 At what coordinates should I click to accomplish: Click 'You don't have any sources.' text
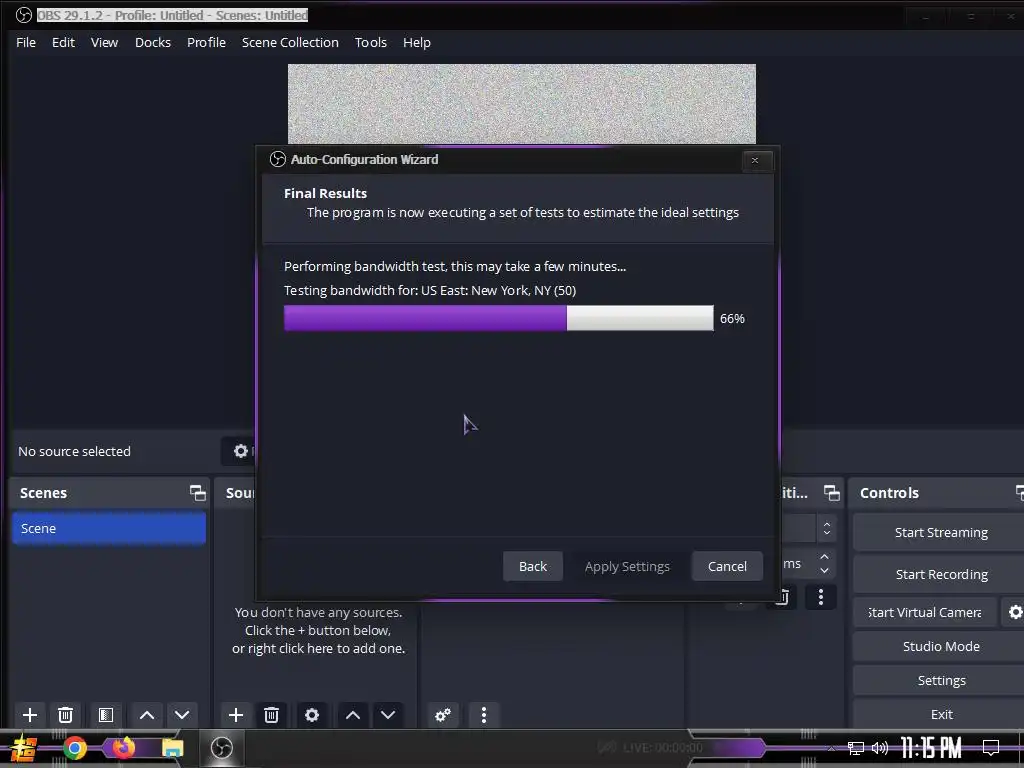point(319,613)
